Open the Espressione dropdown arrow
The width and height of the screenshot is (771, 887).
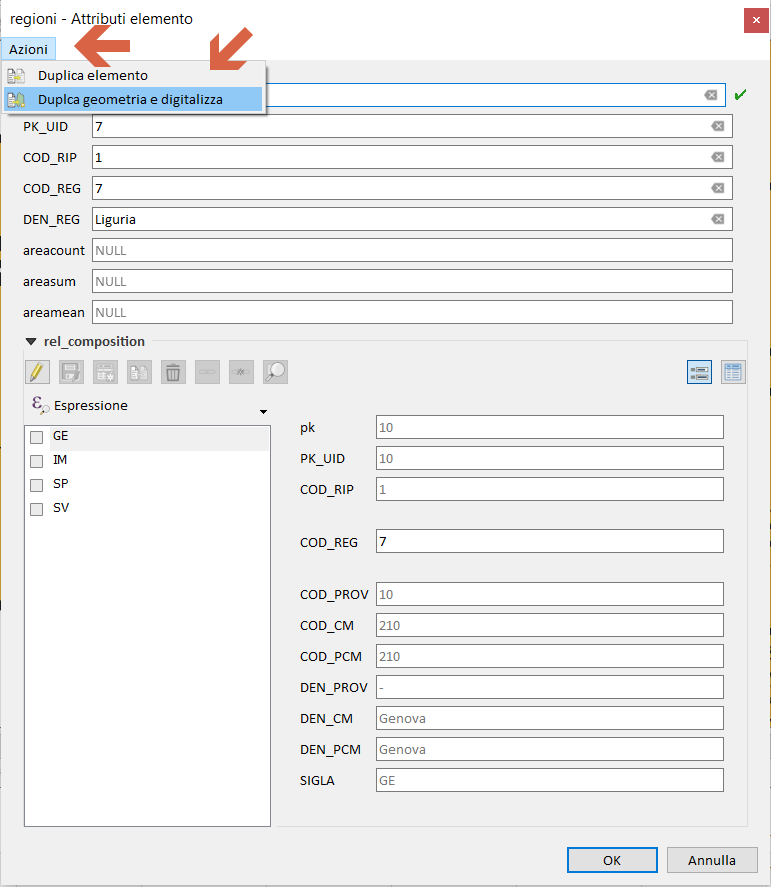tap(263, 411)
